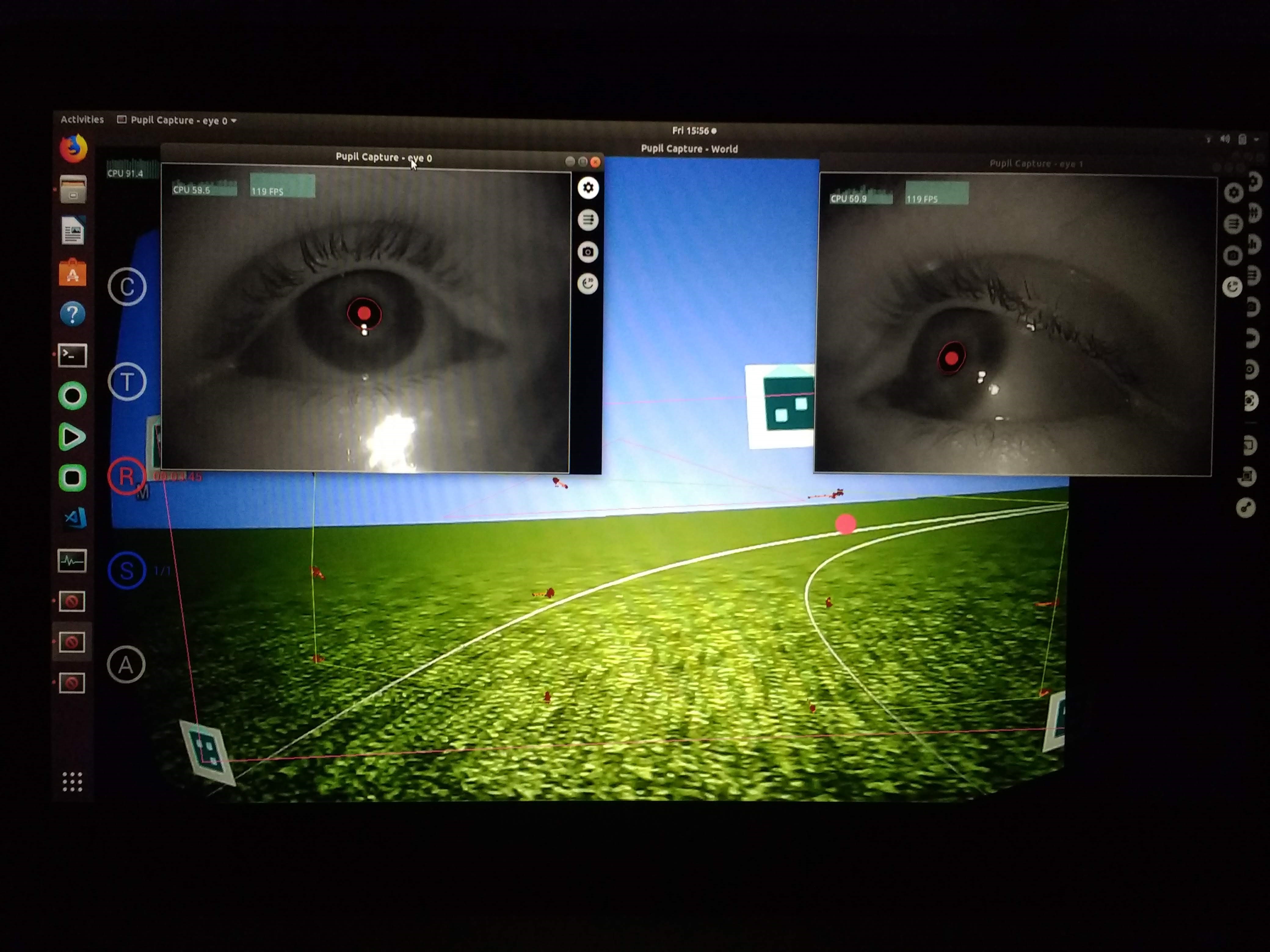Start calibration with the C button
This screenshot has width=1270, height=952.
[127, 286]
